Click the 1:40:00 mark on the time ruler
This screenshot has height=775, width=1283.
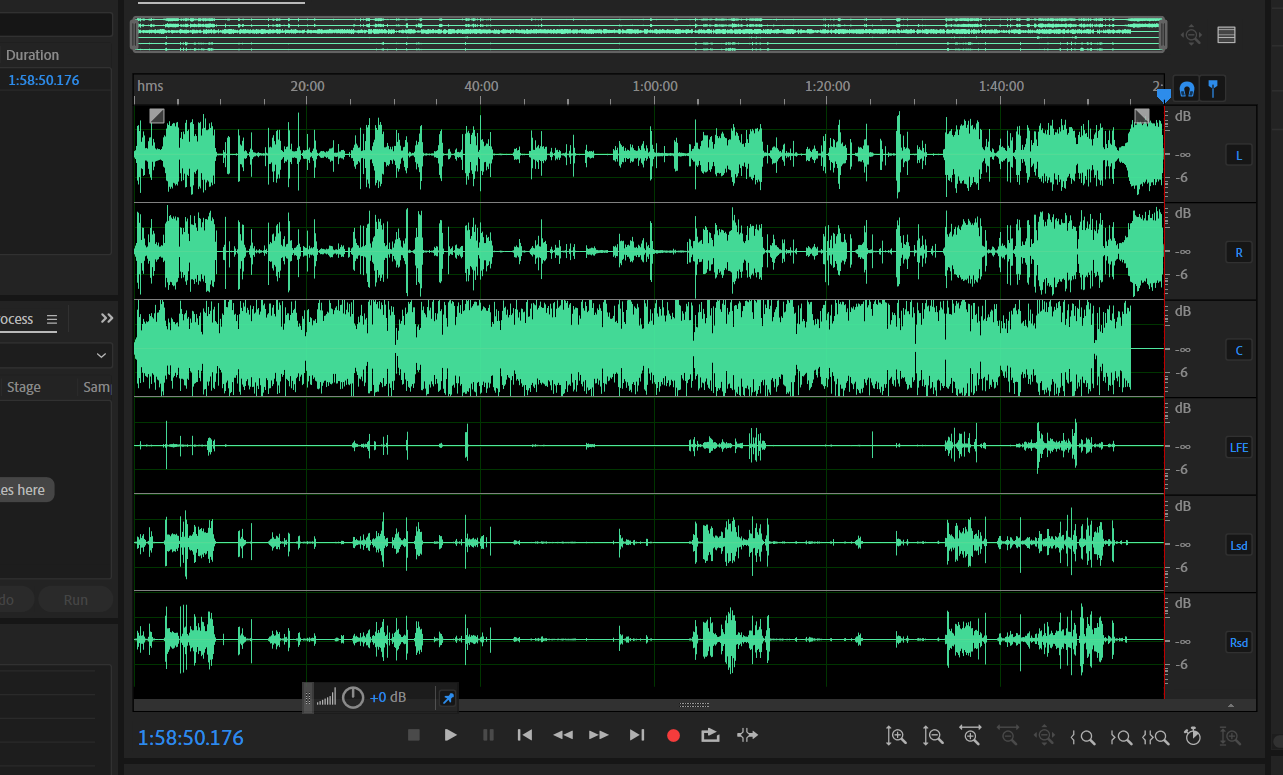(x=1001, y=86)
